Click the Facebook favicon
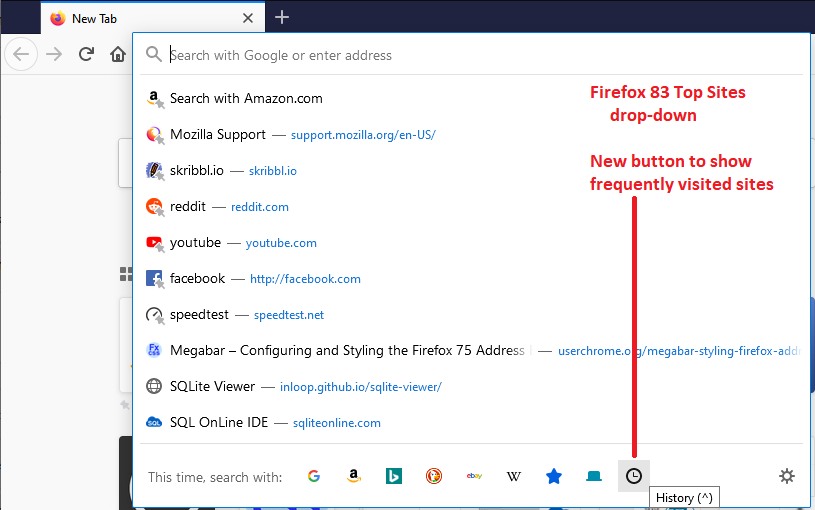815x510 pixels. tap(154, 279)
